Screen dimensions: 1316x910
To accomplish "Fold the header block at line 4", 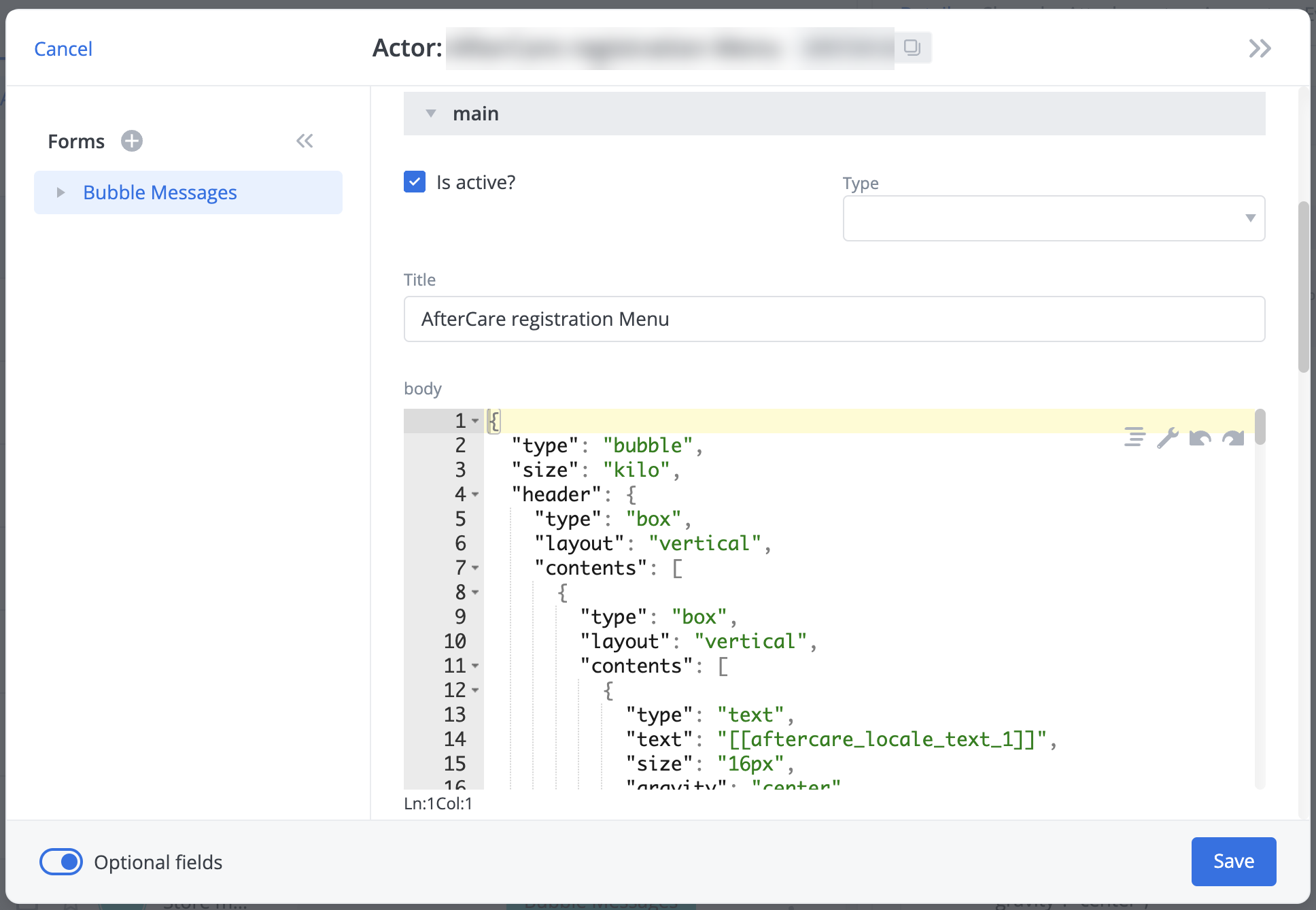I will tap(475, 494).
